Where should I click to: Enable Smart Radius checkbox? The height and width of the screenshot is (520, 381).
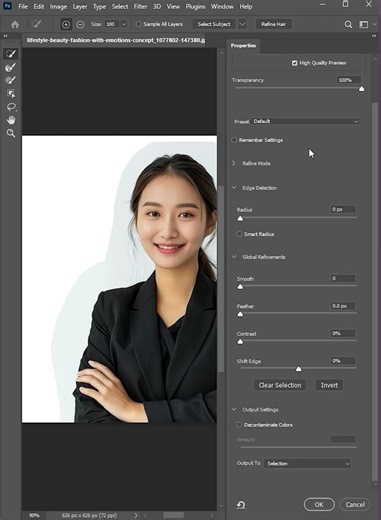pyautogui.click(x=239, y=234)
